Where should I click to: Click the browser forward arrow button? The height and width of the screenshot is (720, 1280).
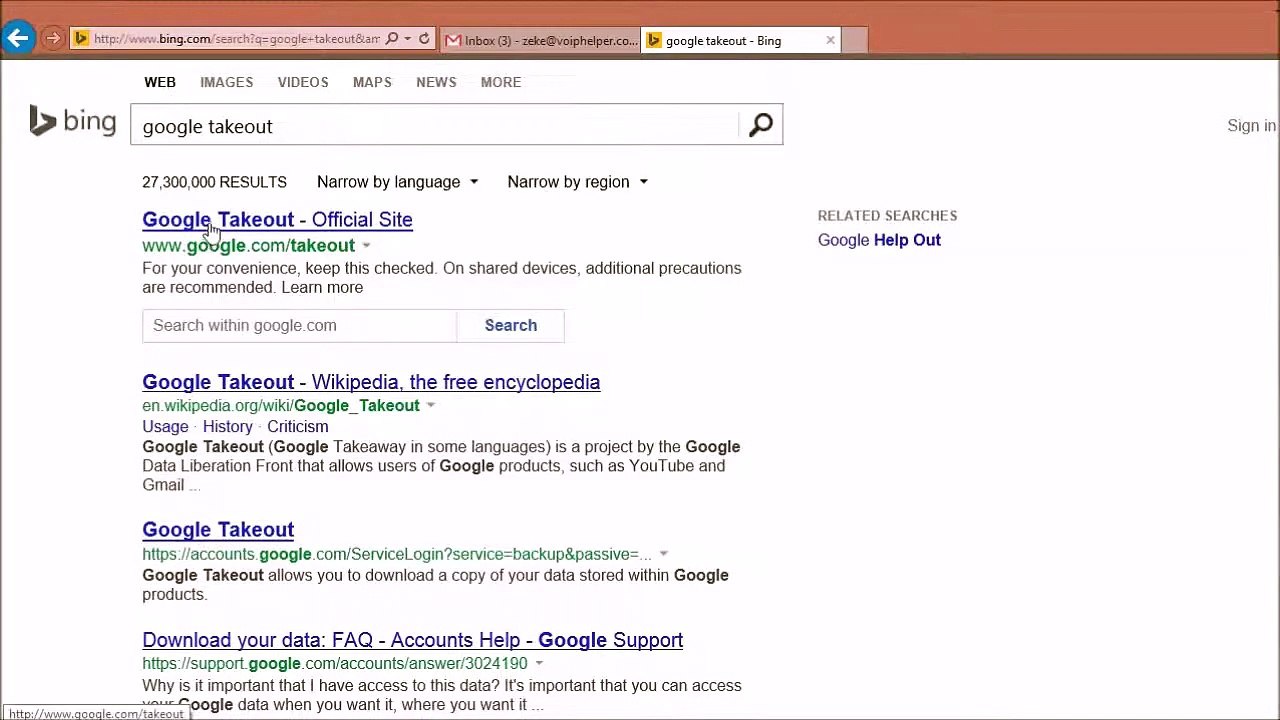[53, 39]
